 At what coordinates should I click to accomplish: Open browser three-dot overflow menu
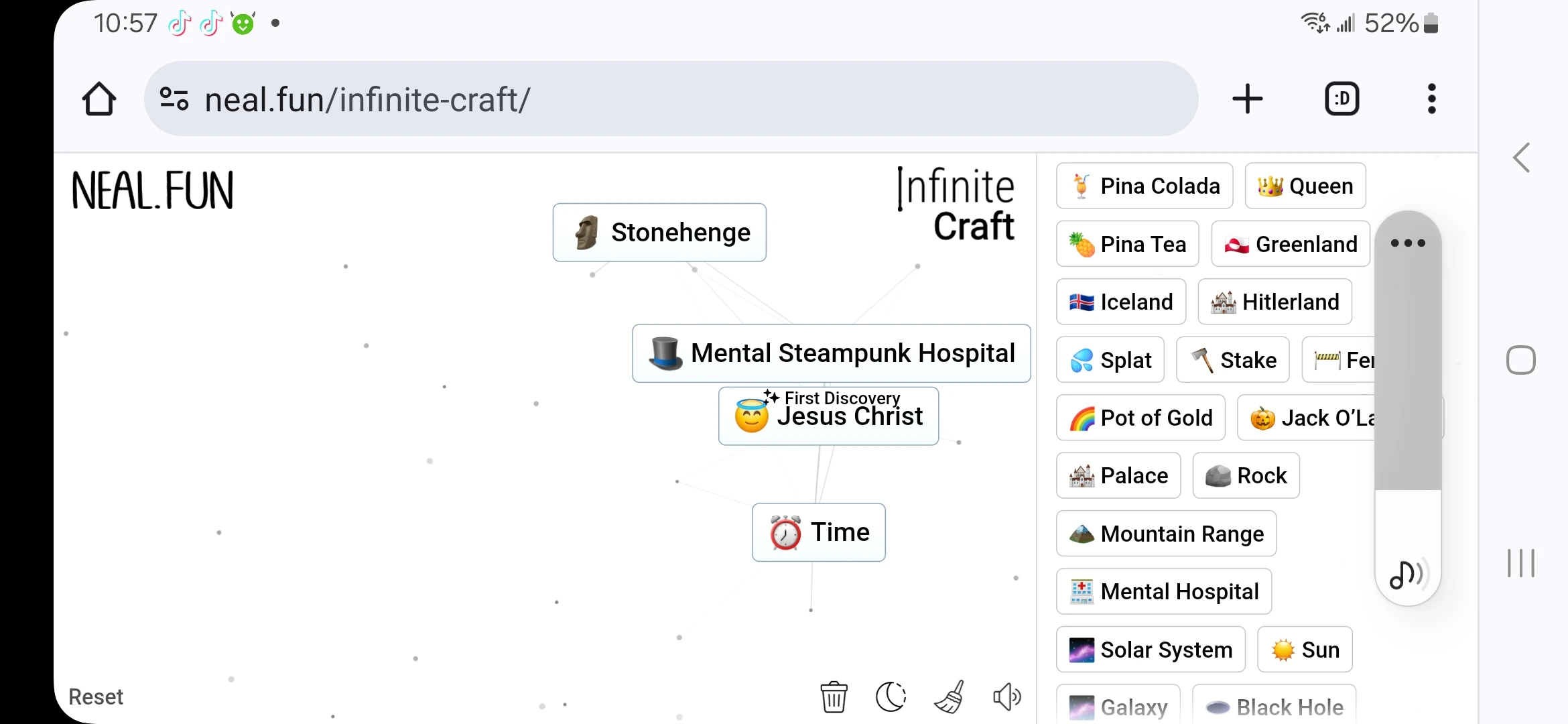[1431, 99]
